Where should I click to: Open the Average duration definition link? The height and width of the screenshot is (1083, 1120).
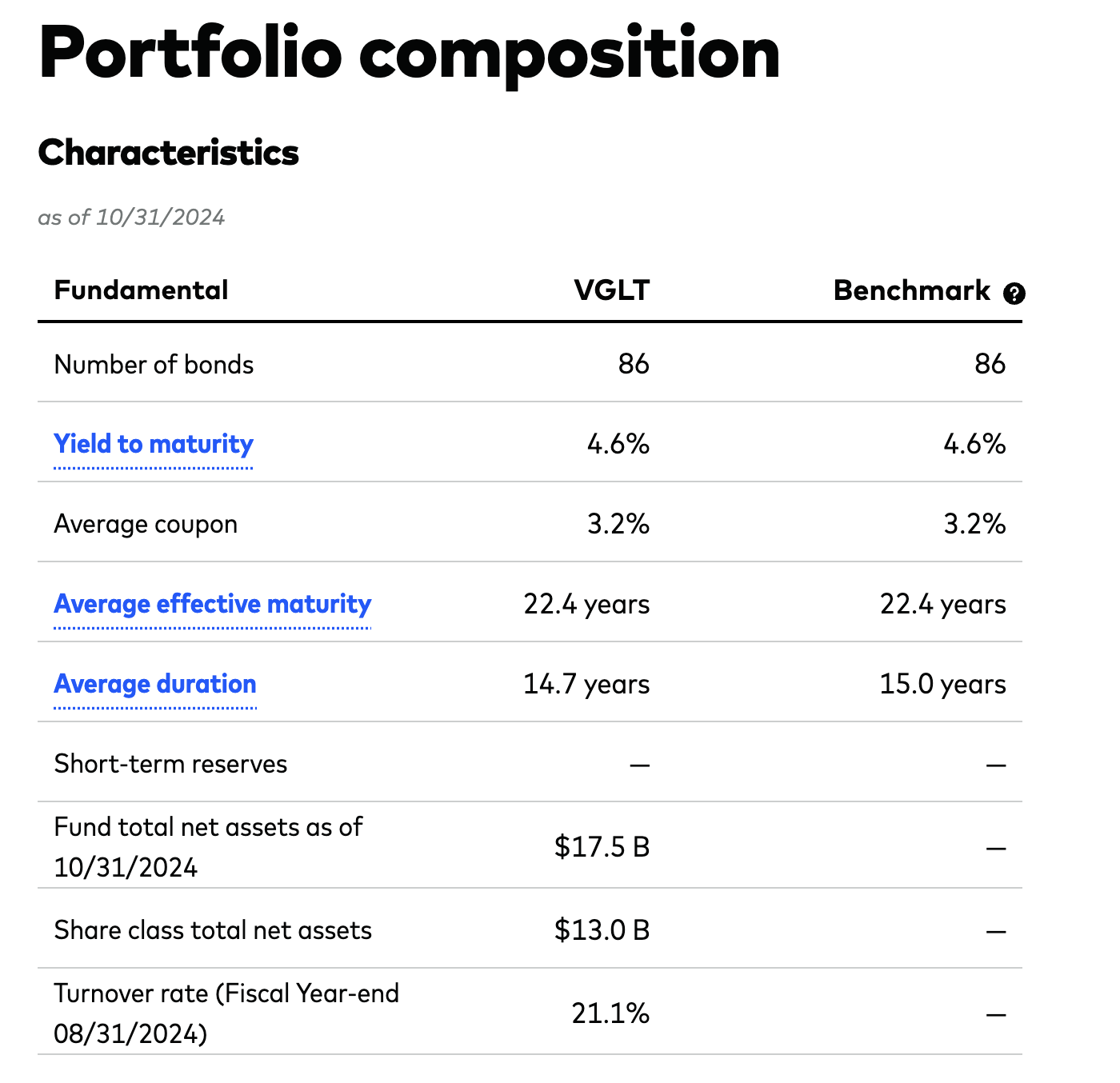click(x=154, y=684)
